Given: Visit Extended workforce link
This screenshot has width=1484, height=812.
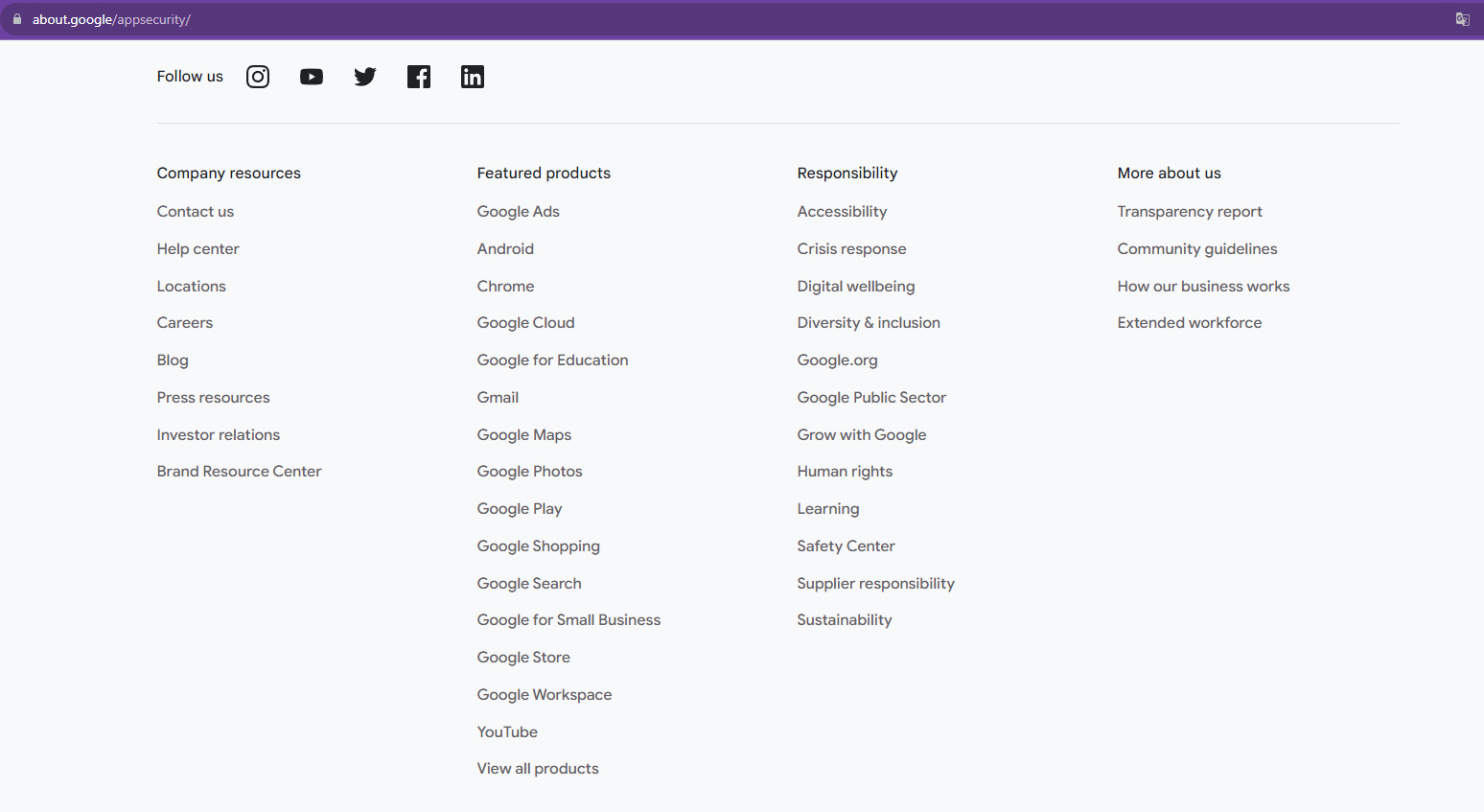Looking at the screenshot, I should tap(1190, 323).
